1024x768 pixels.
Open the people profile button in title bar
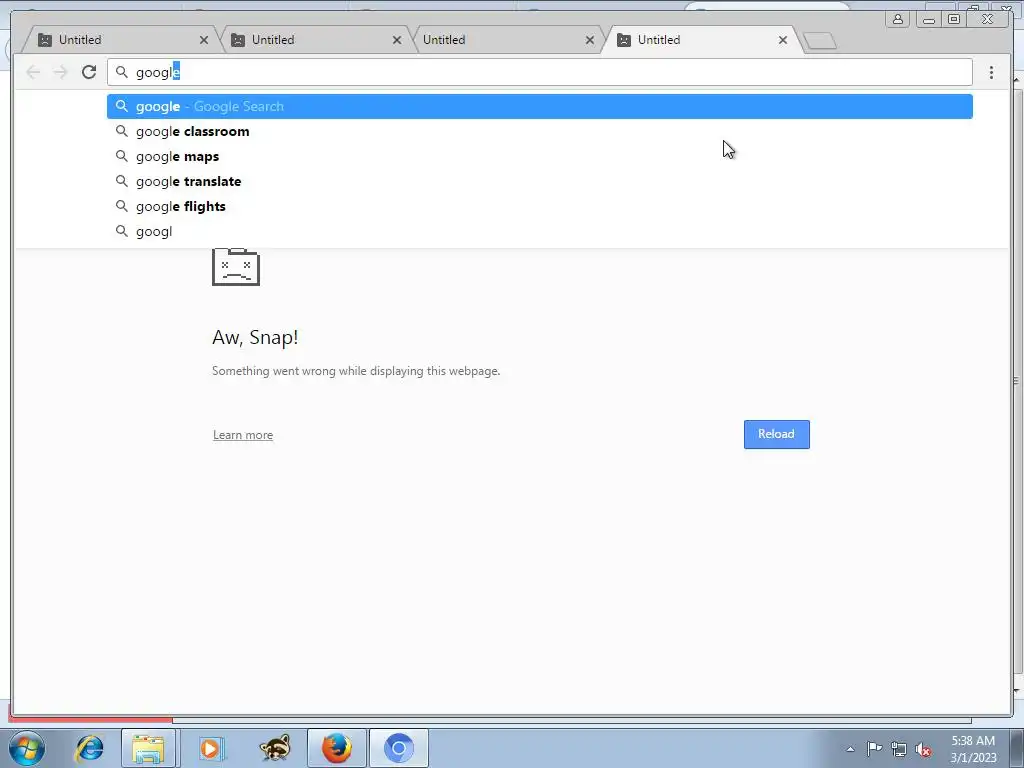[898, 19]
